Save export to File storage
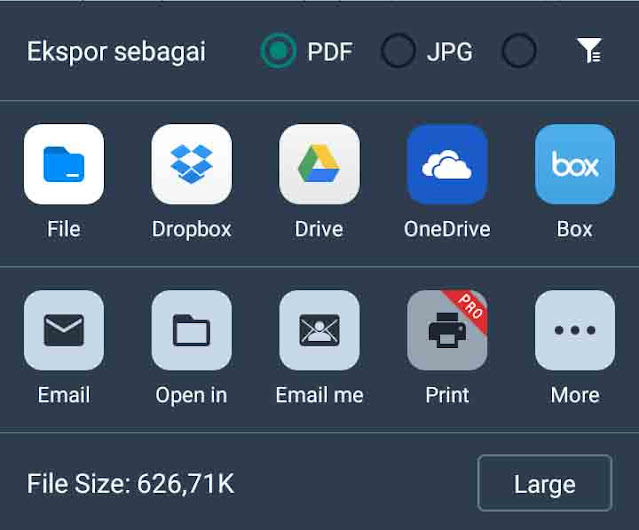The image size is (639, 530). pyautogui.click(x=64, y=164)
